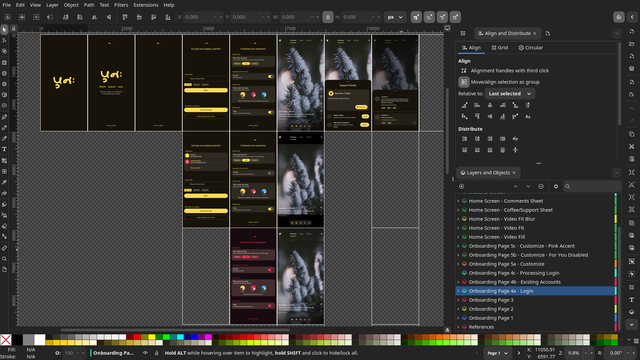Add a new layer in Layers panel
This screenshot has height=360, width=640.
(x=462, y=187)
